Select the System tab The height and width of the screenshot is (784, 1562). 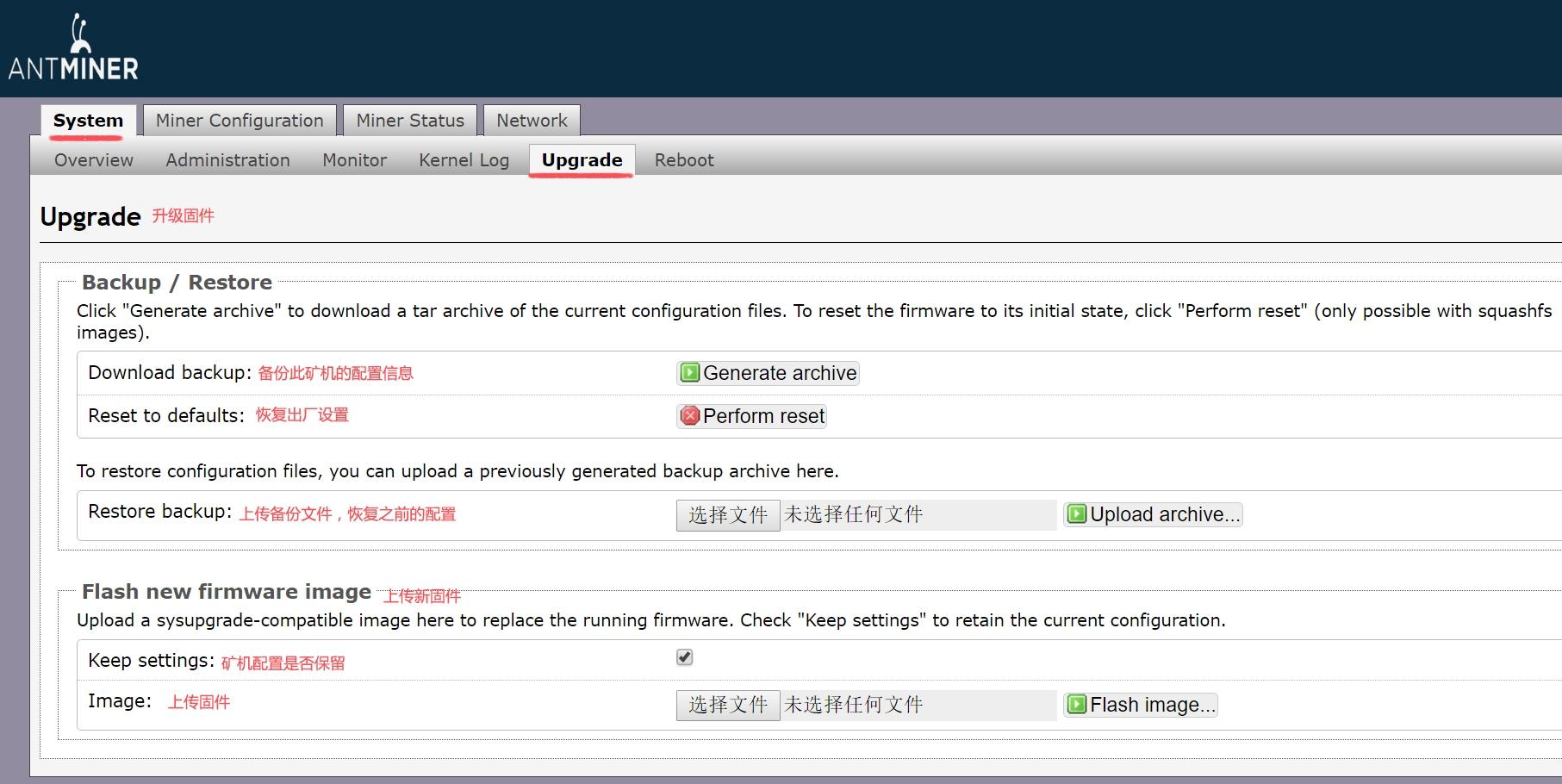pyautogui.click(x=86, y=120)
